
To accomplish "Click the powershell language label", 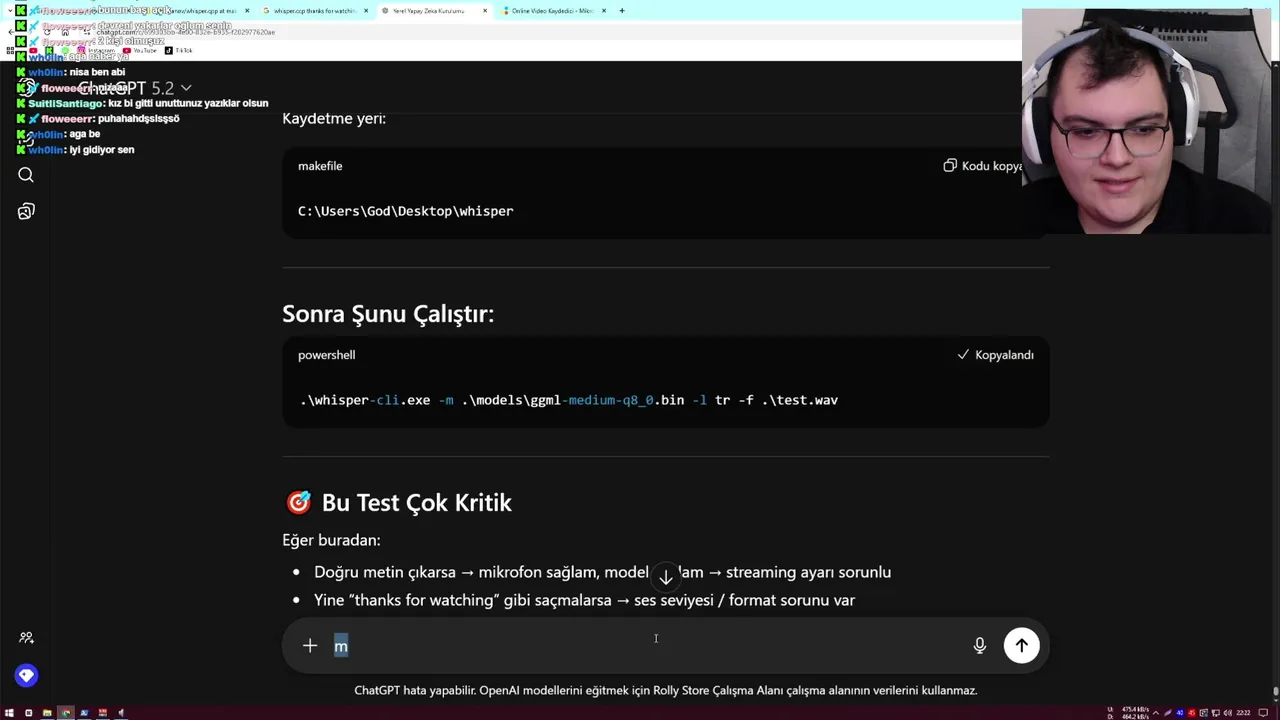I will pos(326,355).
